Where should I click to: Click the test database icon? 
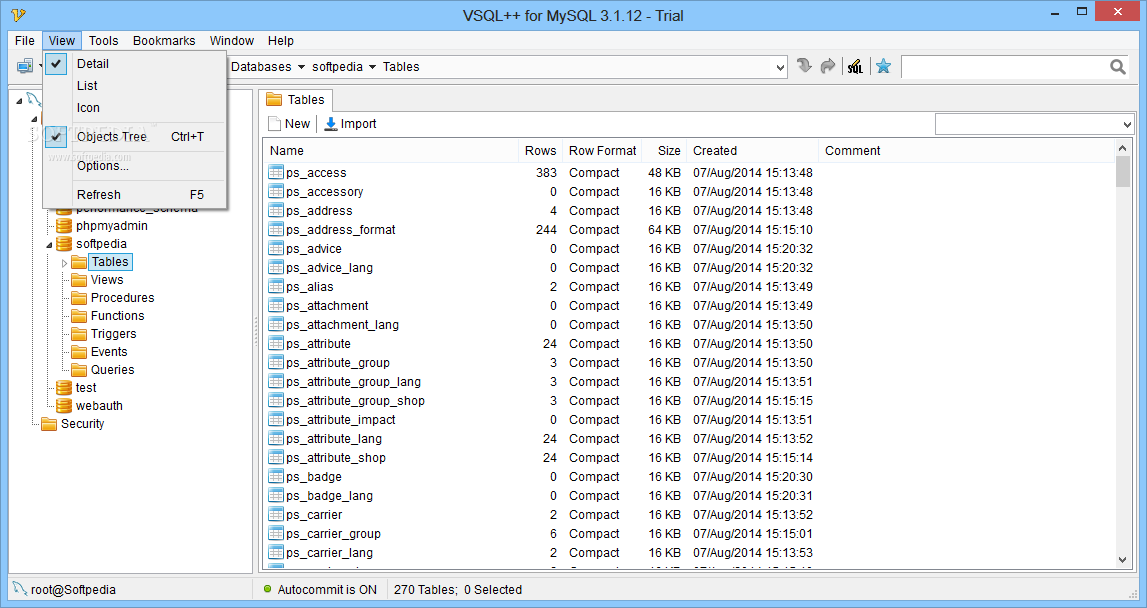[x=64, y=388]
